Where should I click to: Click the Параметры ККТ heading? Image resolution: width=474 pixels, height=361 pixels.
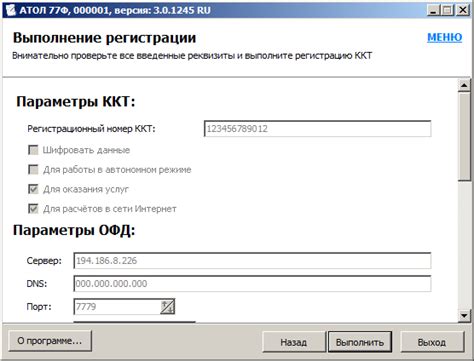(76, 102)
